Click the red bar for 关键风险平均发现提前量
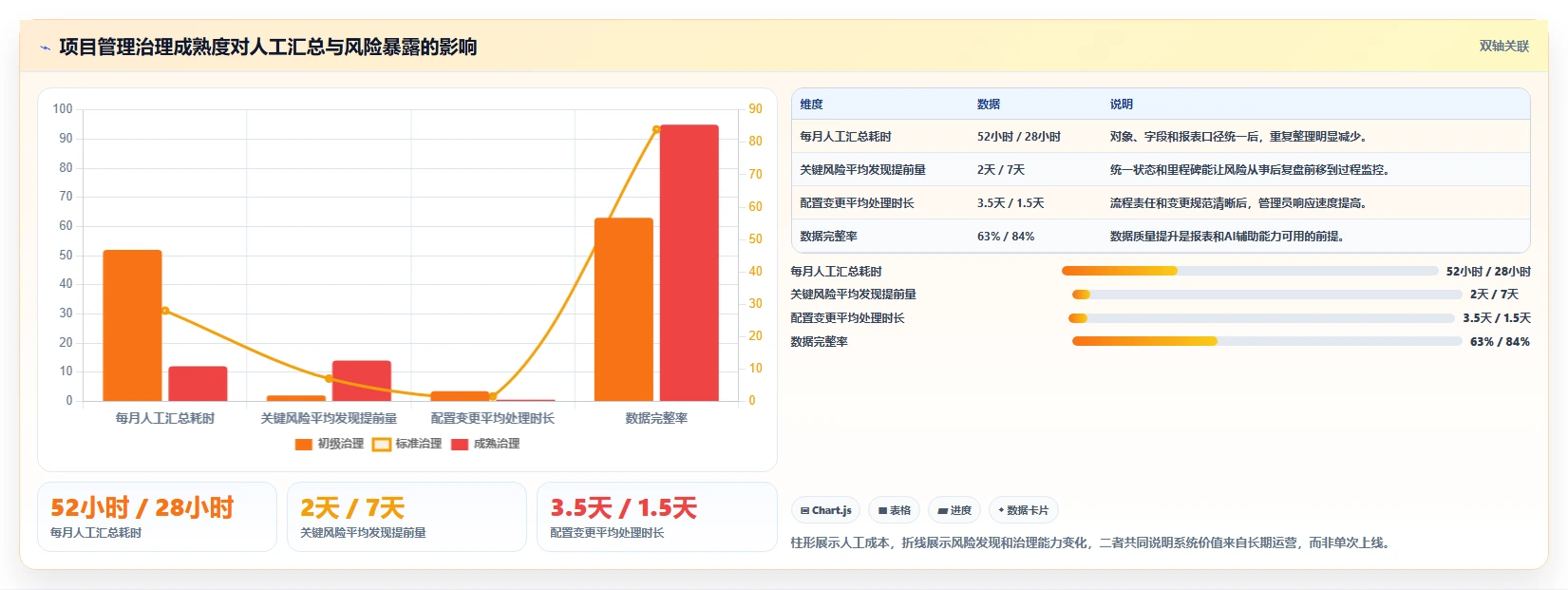Image resolution: width=1568 pixels, height=590 pixels. (x=362, y=381)
